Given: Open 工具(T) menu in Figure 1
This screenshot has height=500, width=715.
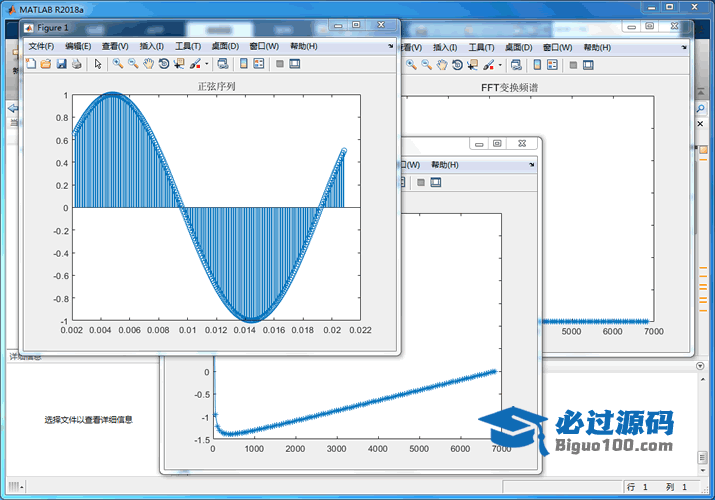Looking at the screenshot, I should pyautogui.click(x=188, y=46).
